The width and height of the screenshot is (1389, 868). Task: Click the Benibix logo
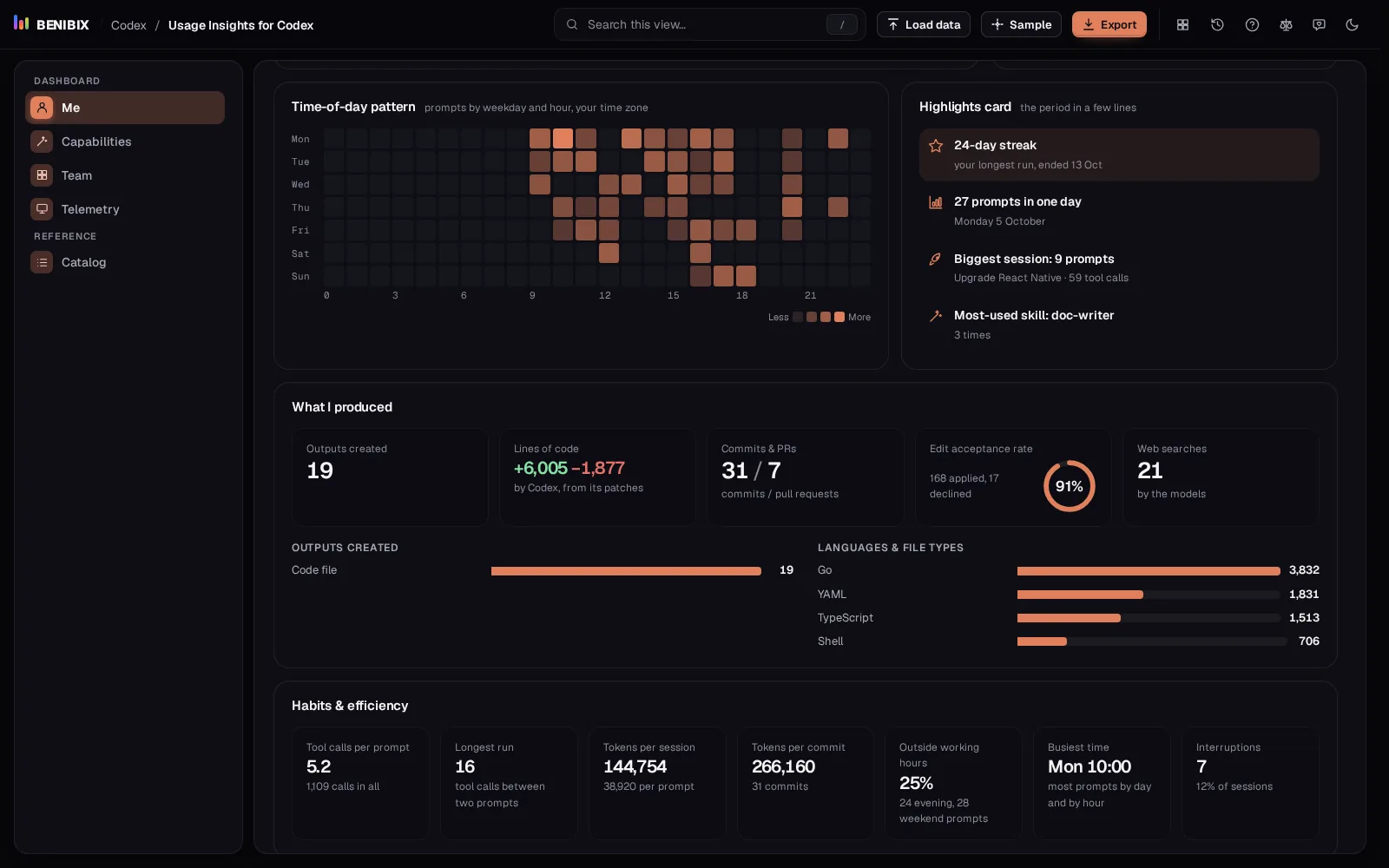51,24
